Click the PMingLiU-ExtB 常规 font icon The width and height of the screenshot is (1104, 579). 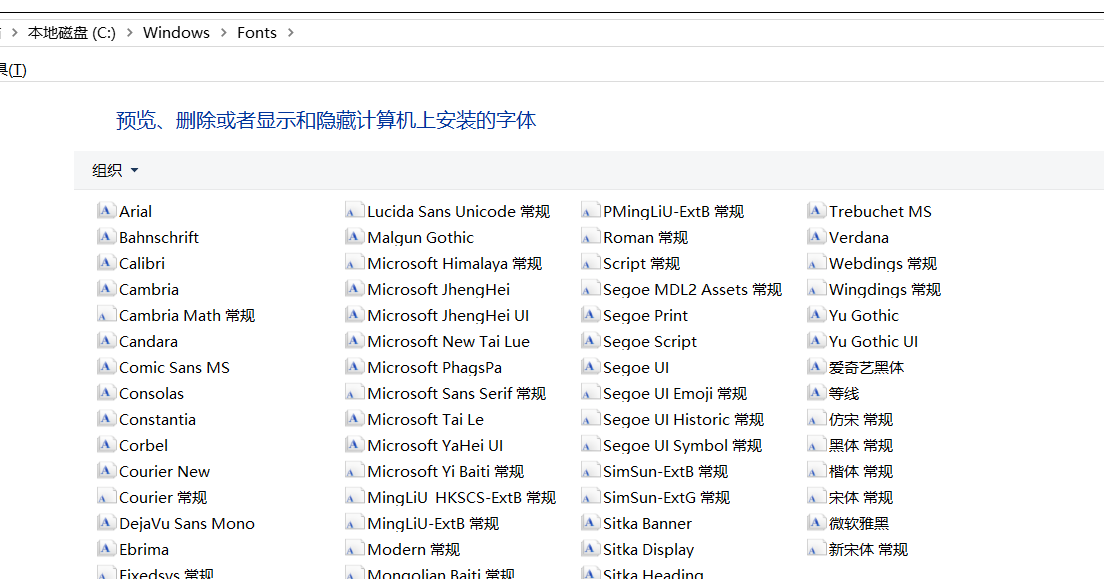[590, 211]
